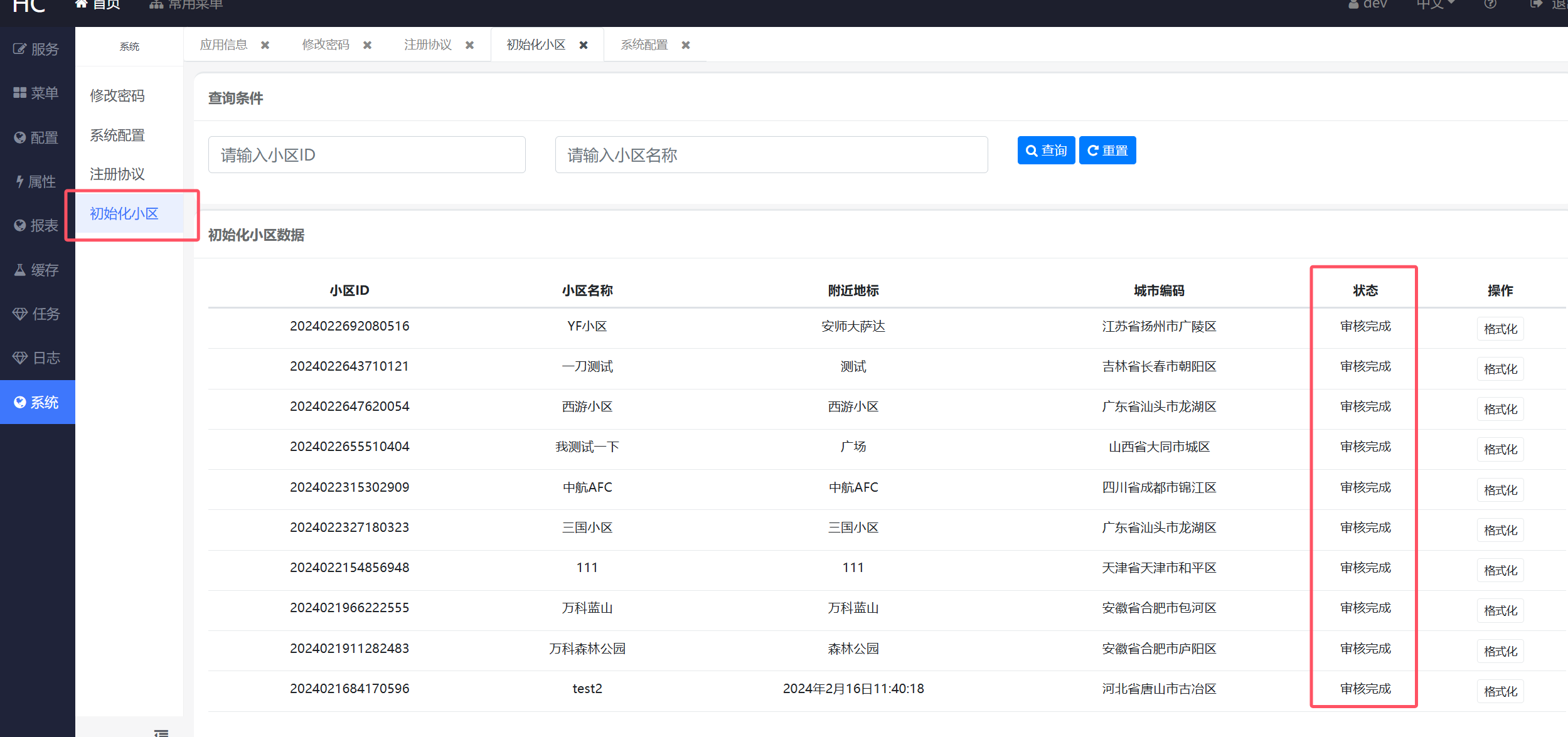Close the 应用信息 tab
The width and height of the screenshot is (1568, 737).
pos(265,45)
